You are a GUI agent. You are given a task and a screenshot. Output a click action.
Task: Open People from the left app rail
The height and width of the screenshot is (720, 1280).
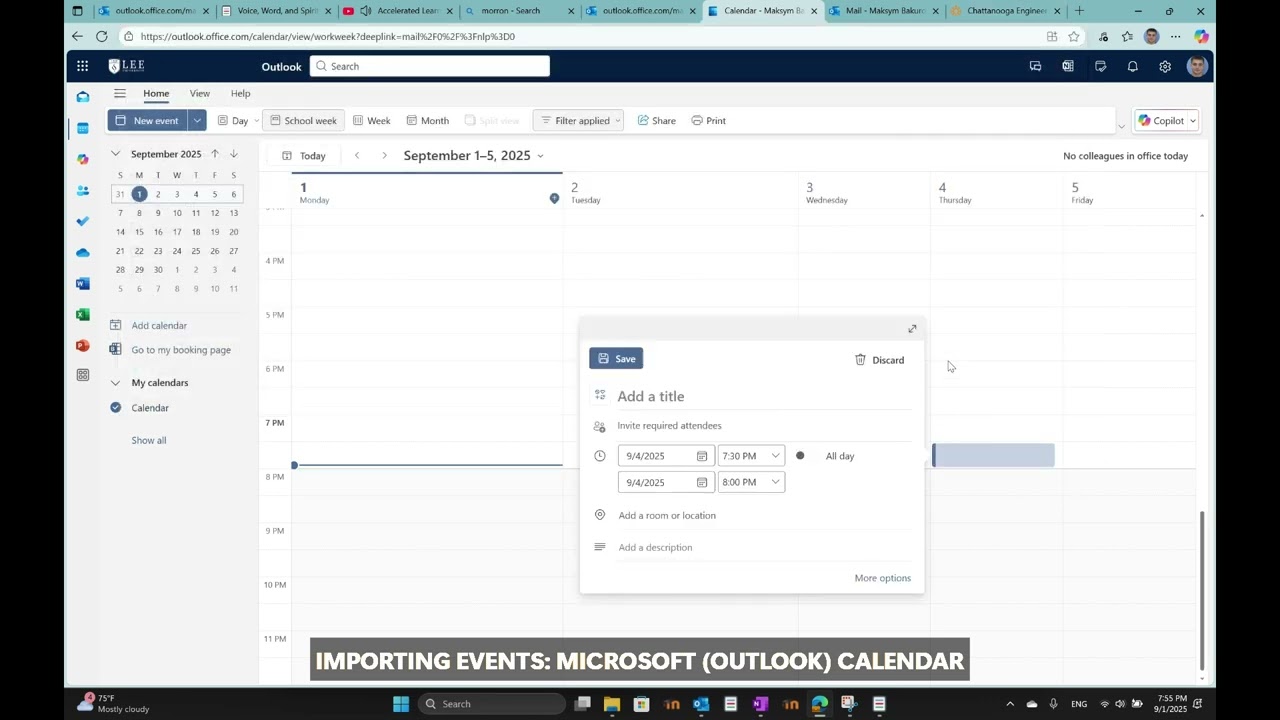point(83,190)
